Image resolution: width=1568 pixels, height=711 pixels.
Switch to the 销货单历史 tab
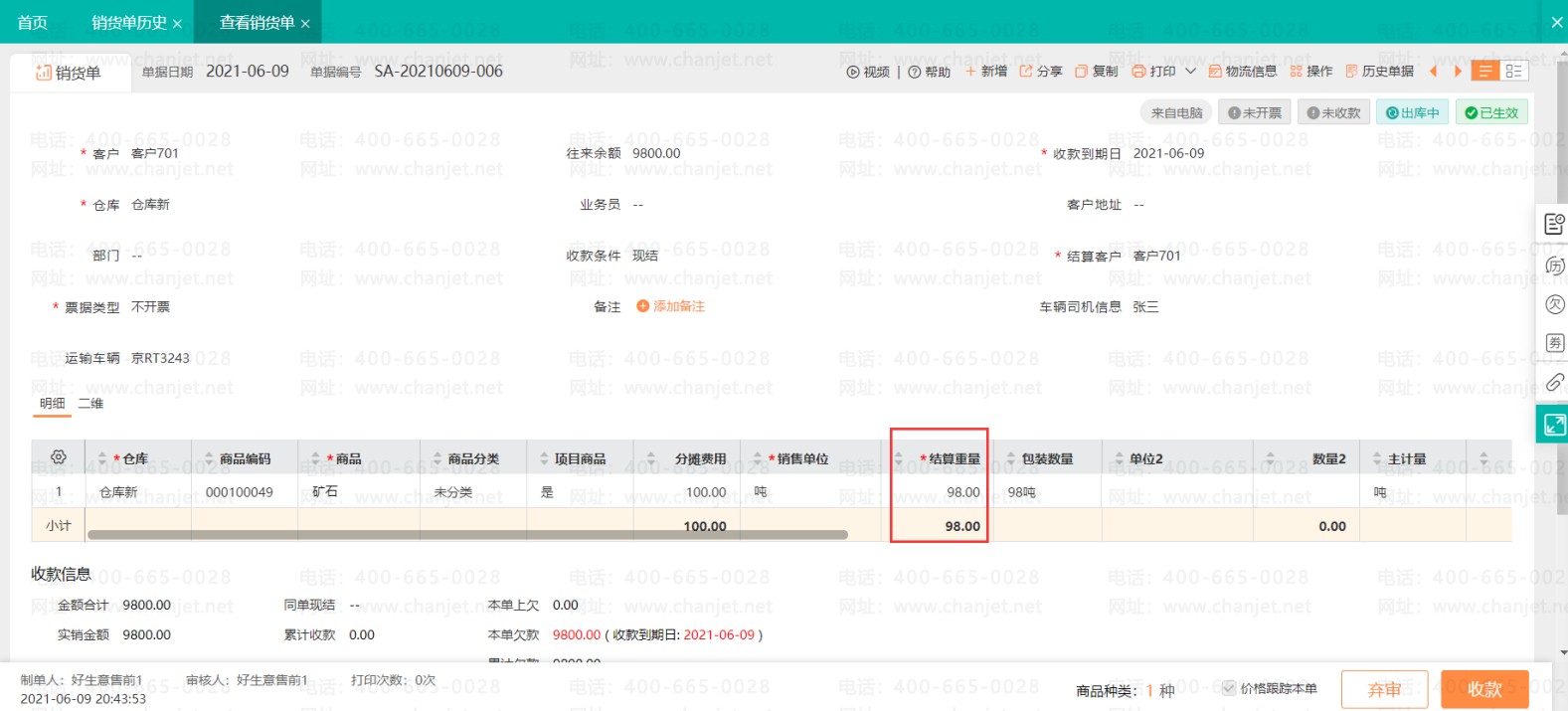coord(129,22)
